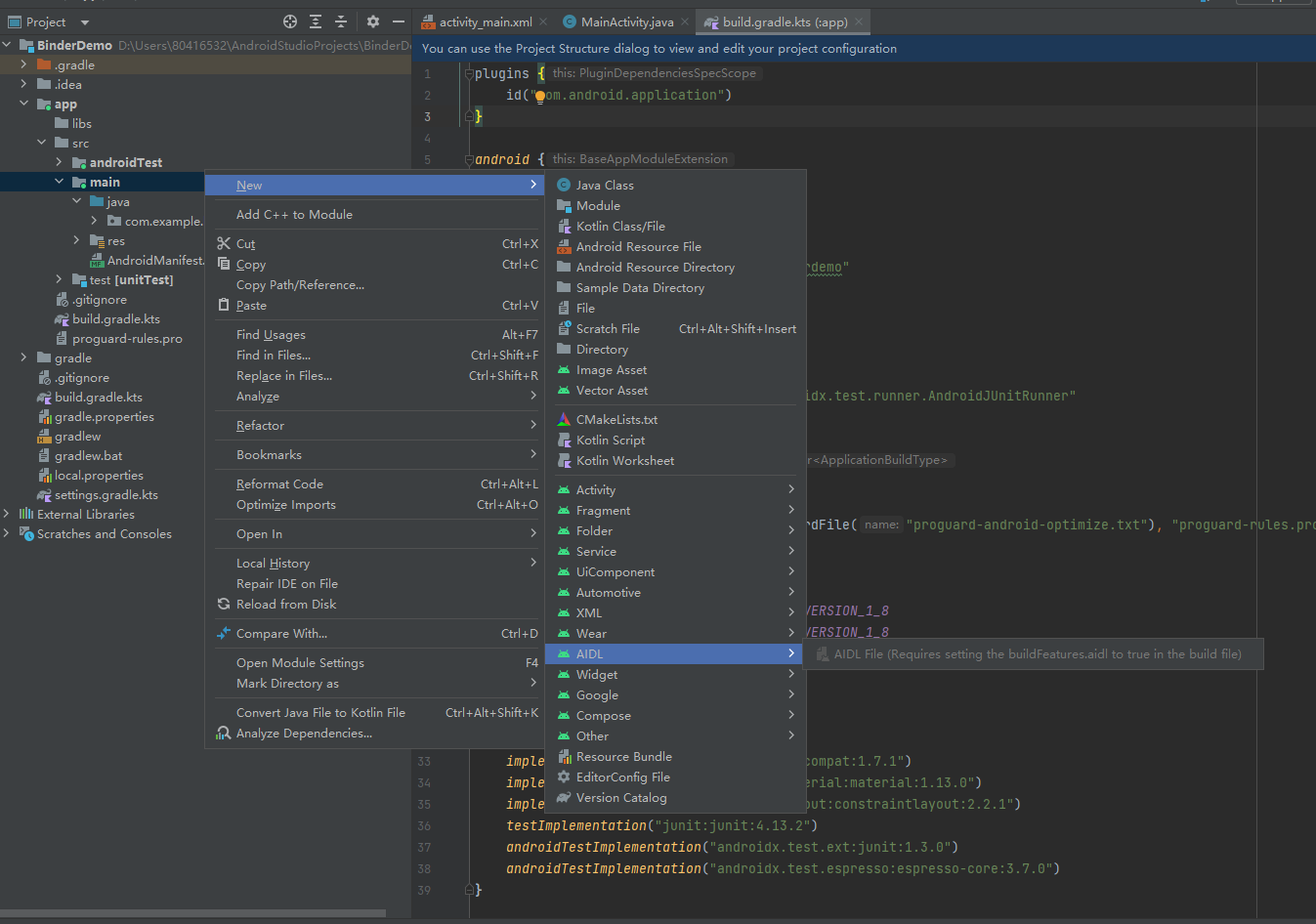1316x924 pixels.
Task: Select BinderDemo project root
Action: point(74,45)
